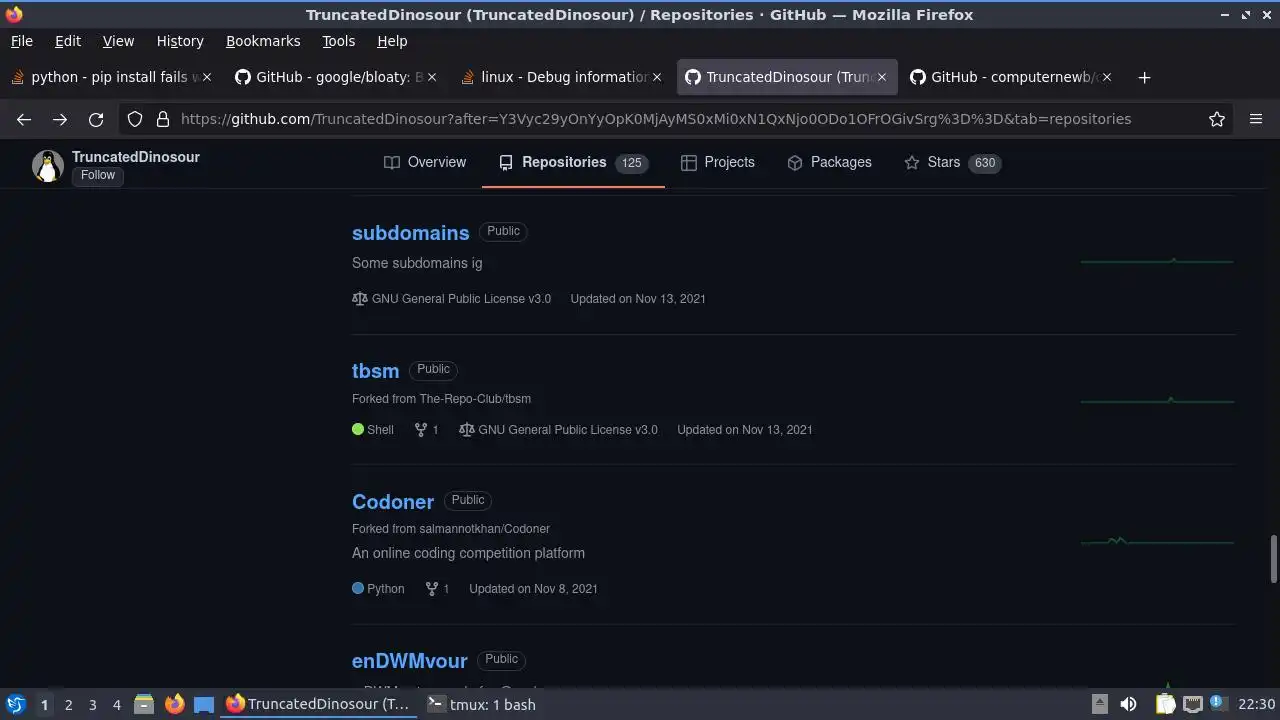1280x720 pixels.
Task: Go to the The-Repo-Club/tbsm source repo
Action: point(475,398)
